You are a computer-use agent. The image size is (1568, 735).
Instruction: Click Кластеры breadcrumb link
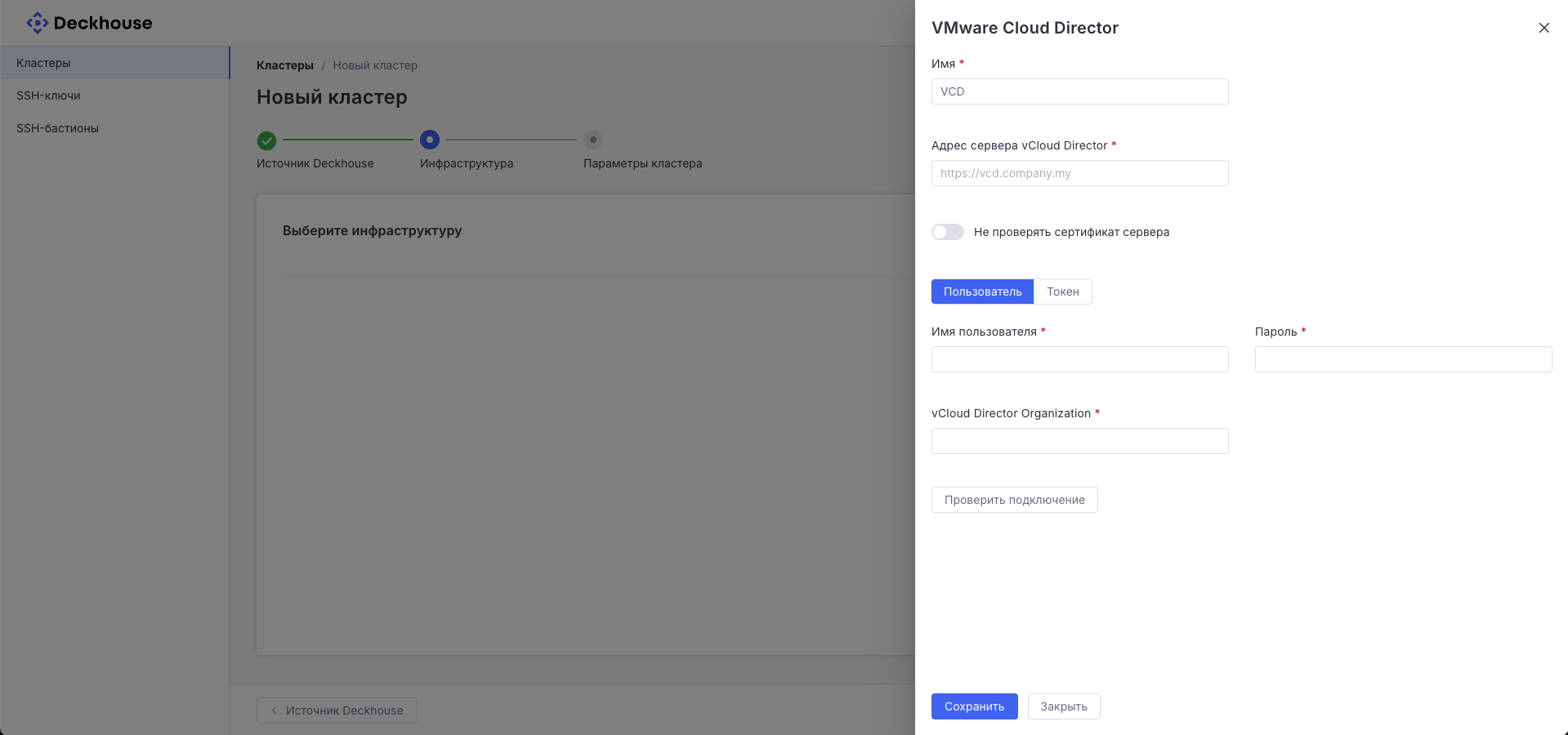click(284, 65)
